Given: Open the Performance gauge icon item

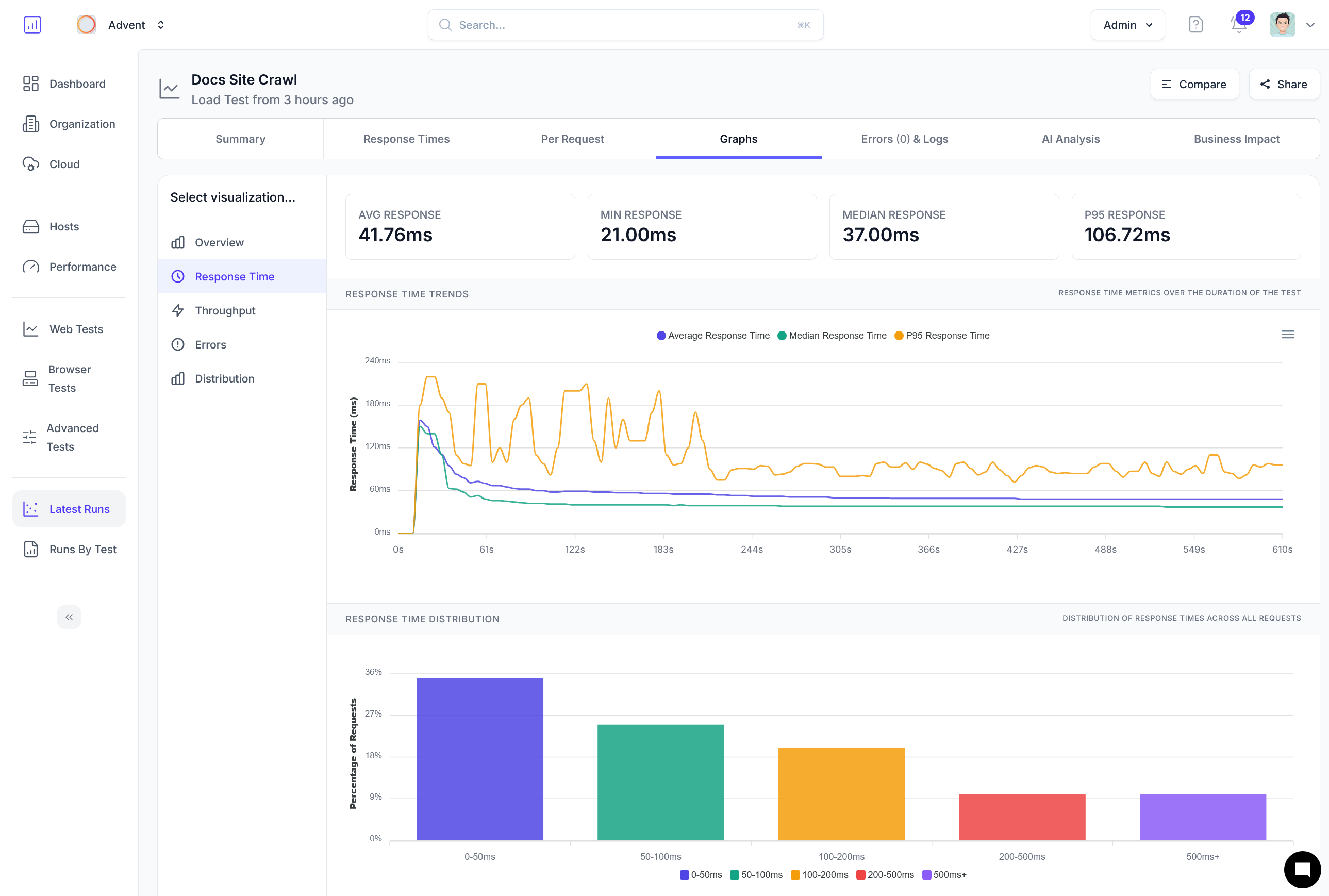Looking at the screenshot, I should coord(31,267).
